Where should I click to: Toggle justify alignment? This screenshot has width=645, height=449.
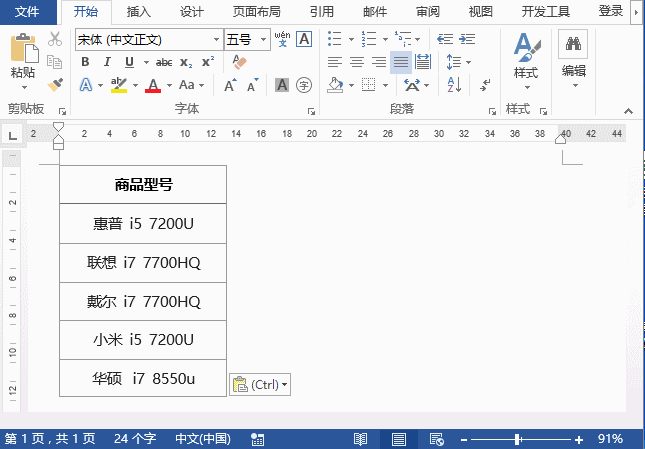(x=401, y=62)
